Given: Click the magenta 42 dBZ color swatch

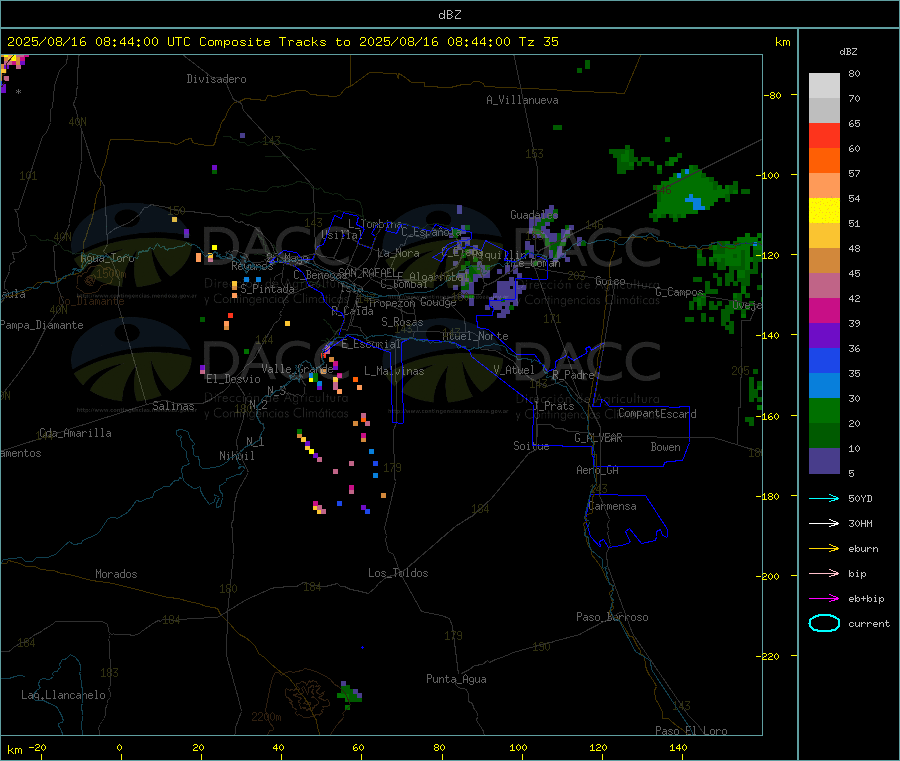Looking at the screenshot, I should pyautogui.click(x=824, y=310).
